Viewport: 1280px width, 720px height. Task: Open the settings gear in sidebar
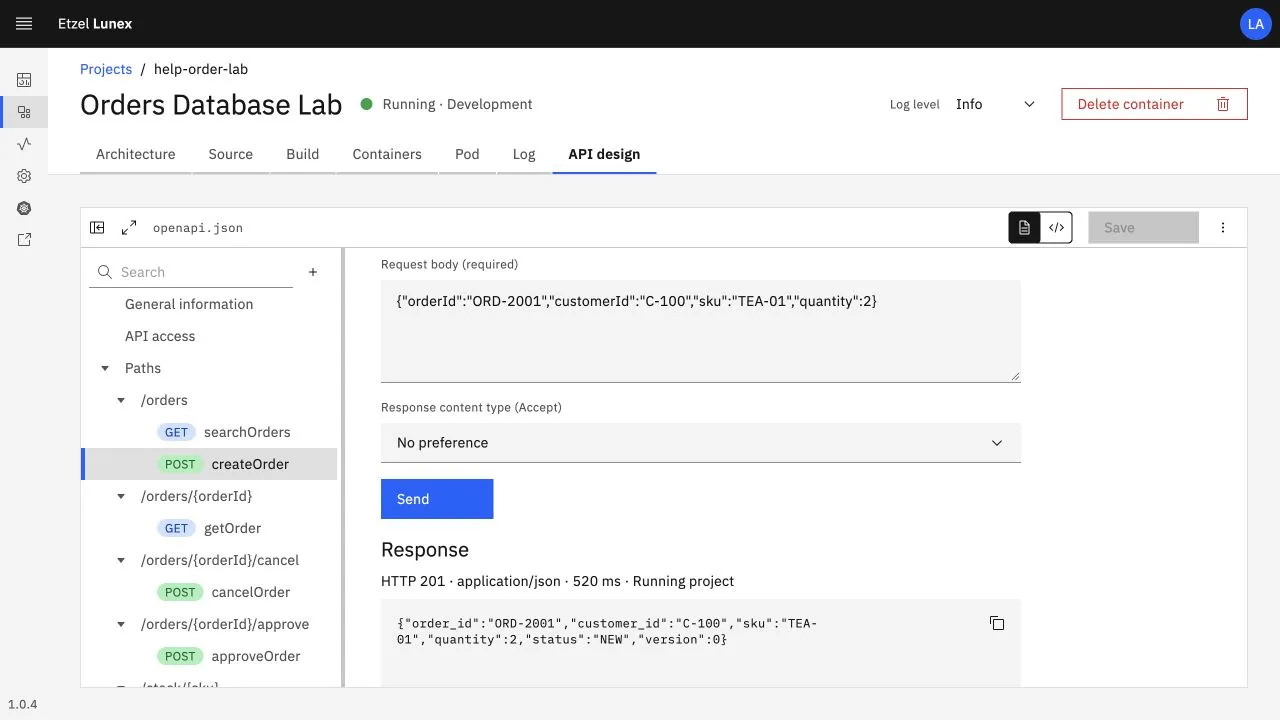point(24,176)
